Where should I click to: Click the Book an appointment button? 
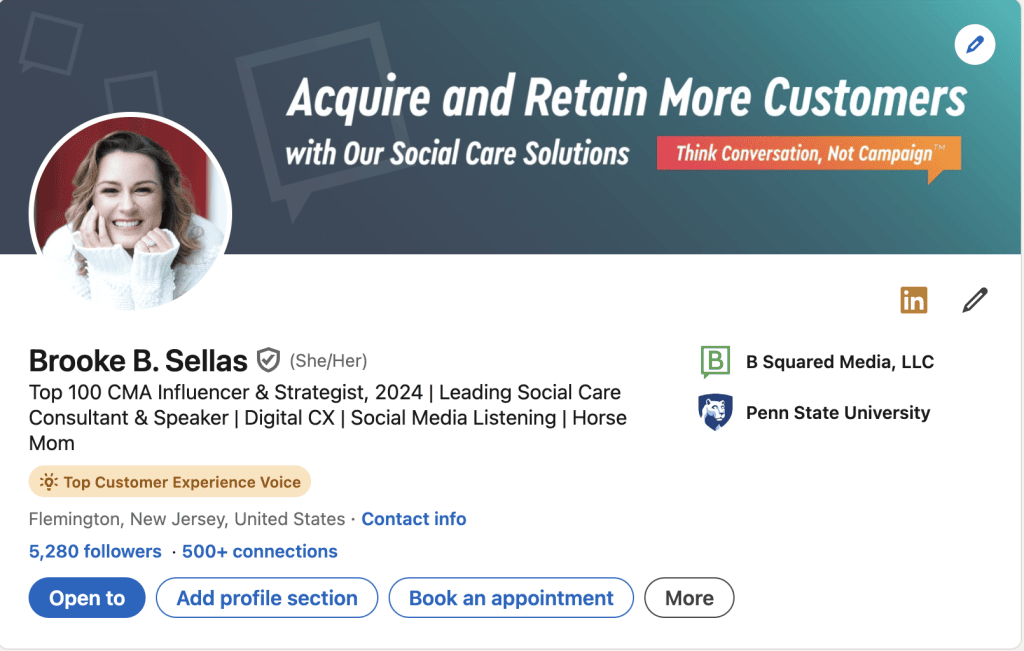(510, 597)
